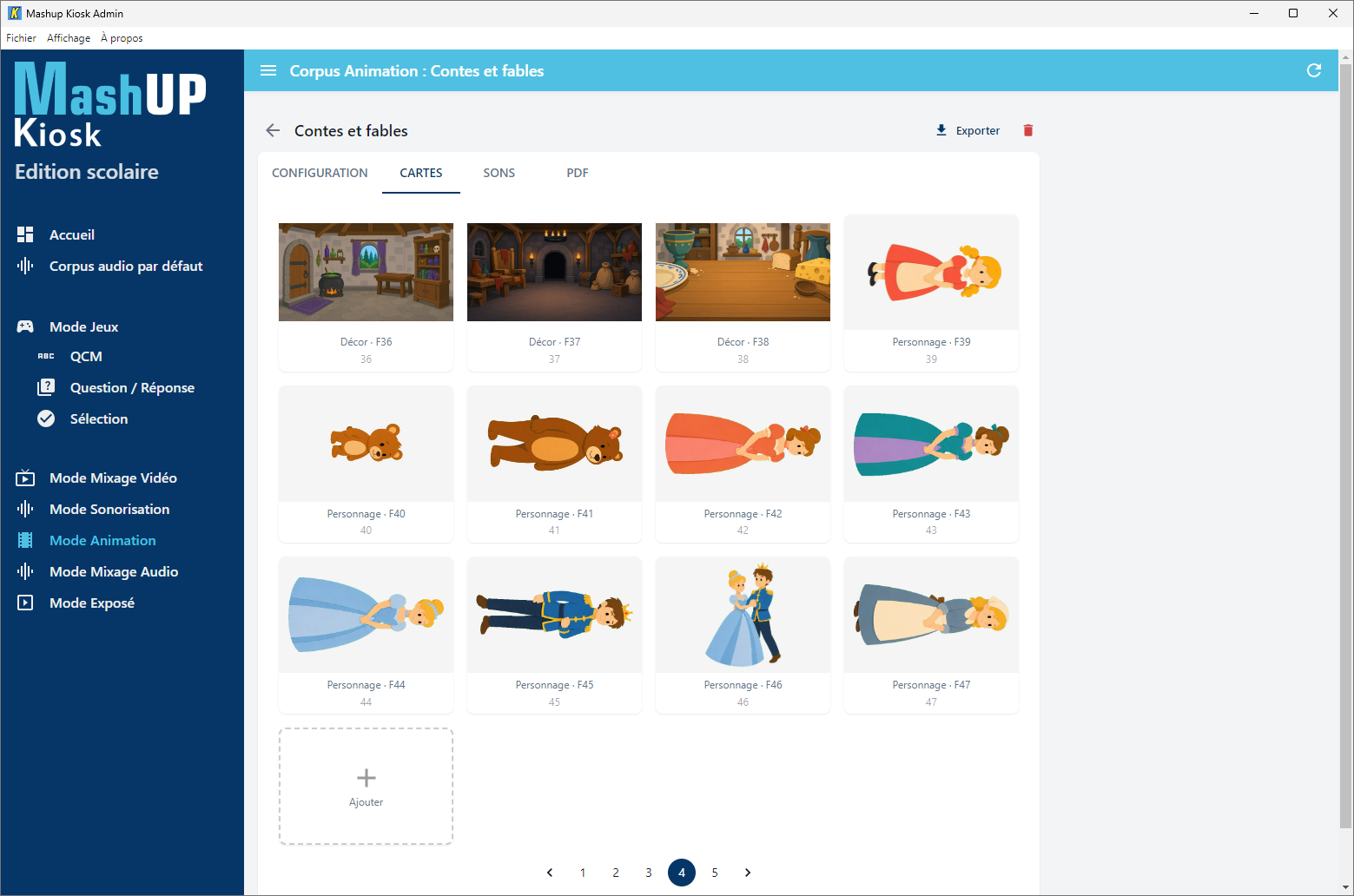Viewport: 1354px width, 896px height.
Task: Switch to the CONFIGURATION tab
Action: click(320, 173)
